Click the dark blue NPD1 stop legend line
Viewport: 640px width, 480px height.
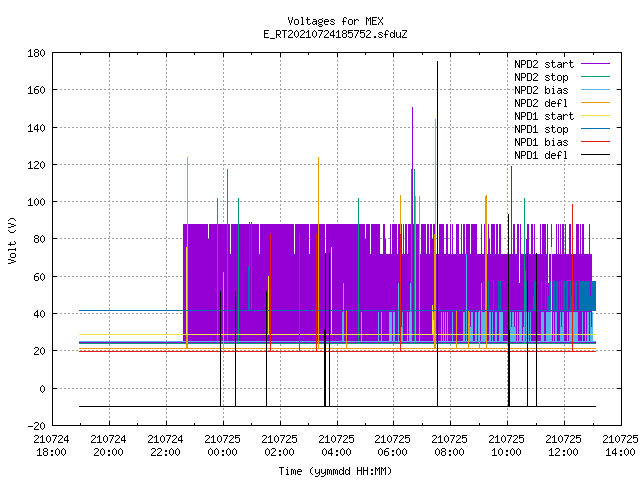[595, 129]
